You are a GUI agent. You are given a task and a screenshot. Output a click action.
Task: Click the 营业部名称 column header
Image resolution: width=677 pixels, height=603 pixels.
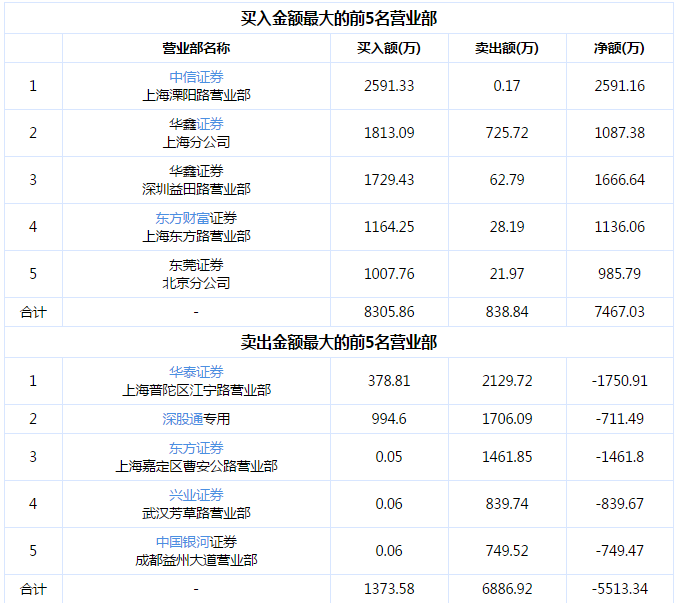(x=196, y=48)
